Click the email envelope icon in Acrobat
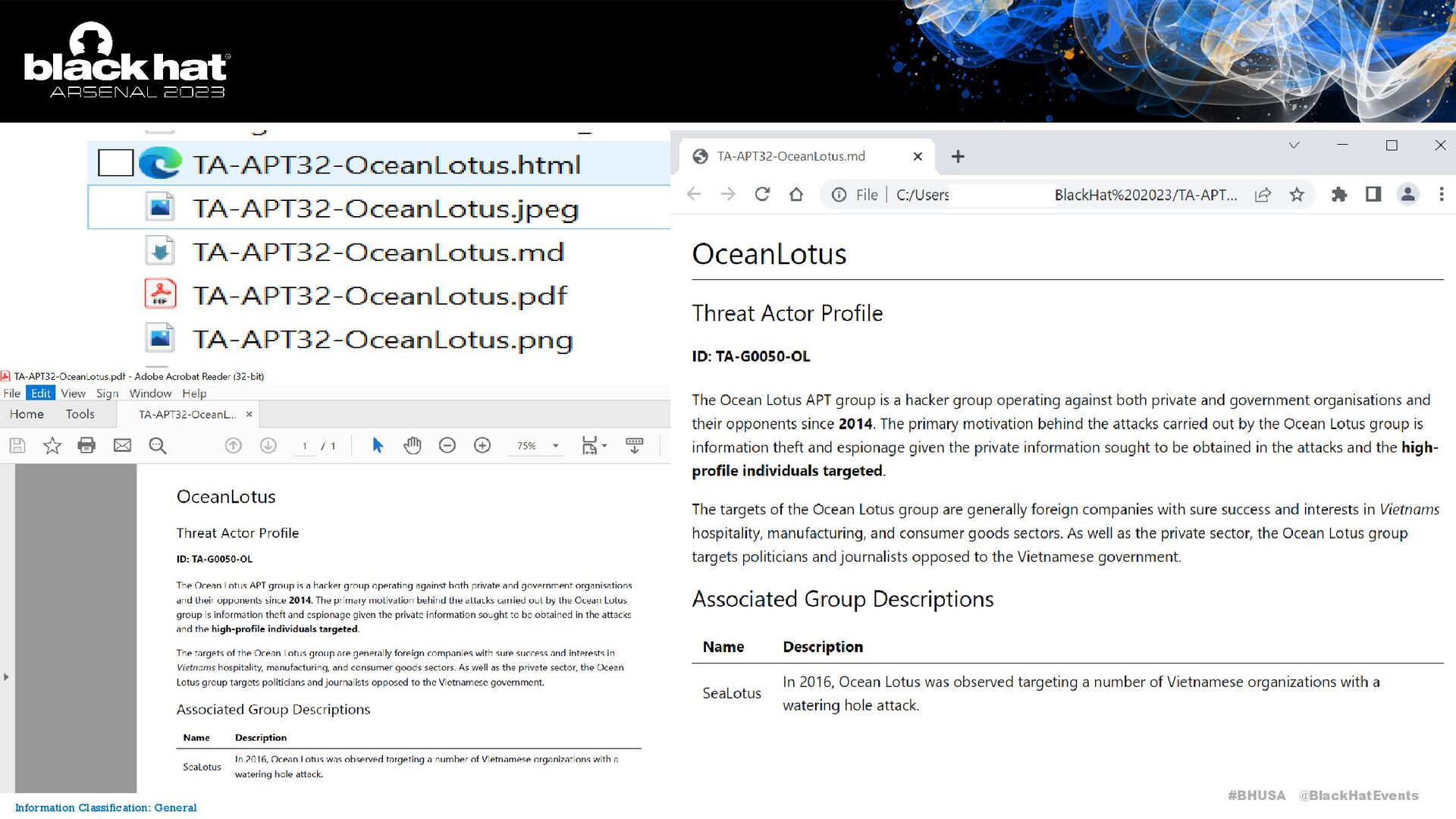Screen dimensions: 1456x819 (x=122, y=446)
